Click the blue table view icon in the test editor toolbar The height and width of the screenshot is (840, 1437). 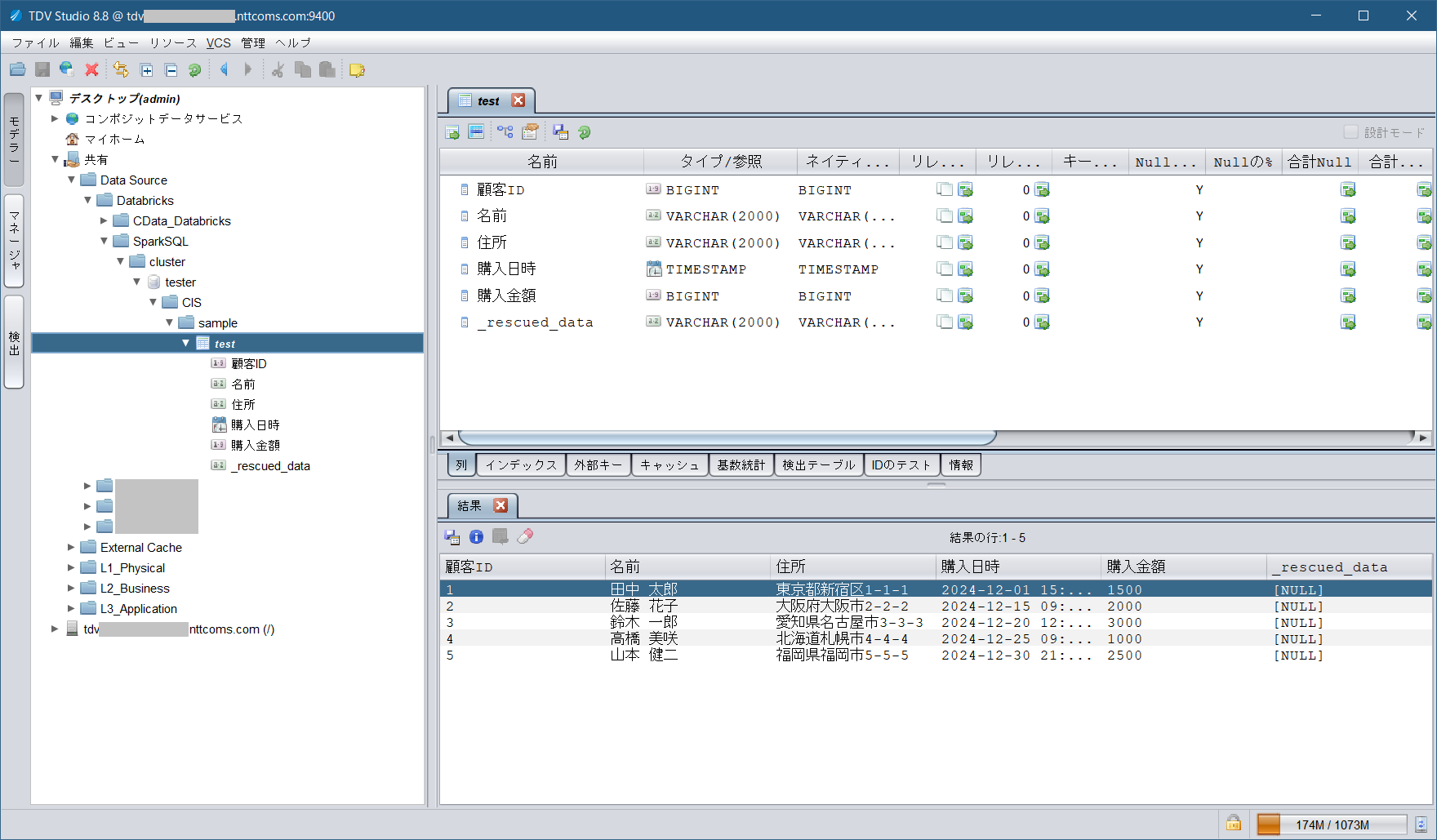tap(476, 132)
